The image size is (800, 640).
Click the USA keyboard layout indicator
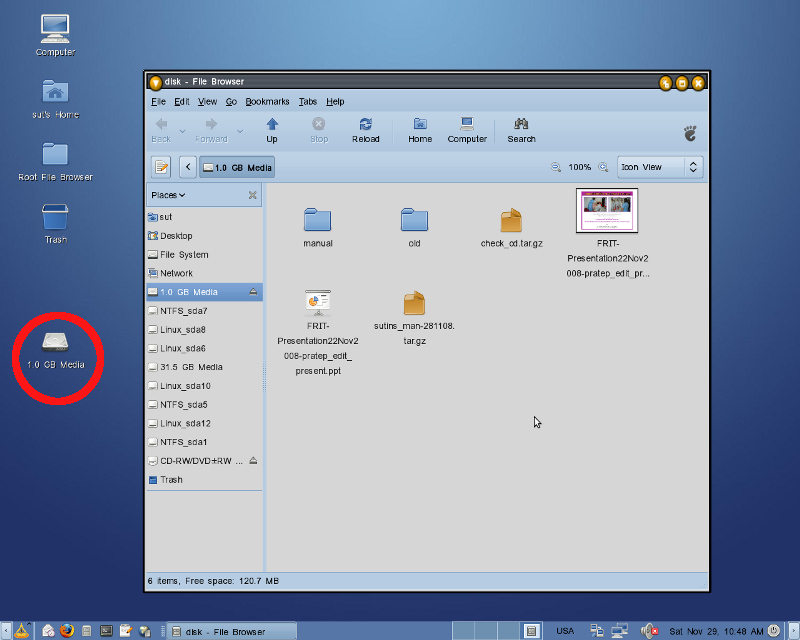coord(565,631)
